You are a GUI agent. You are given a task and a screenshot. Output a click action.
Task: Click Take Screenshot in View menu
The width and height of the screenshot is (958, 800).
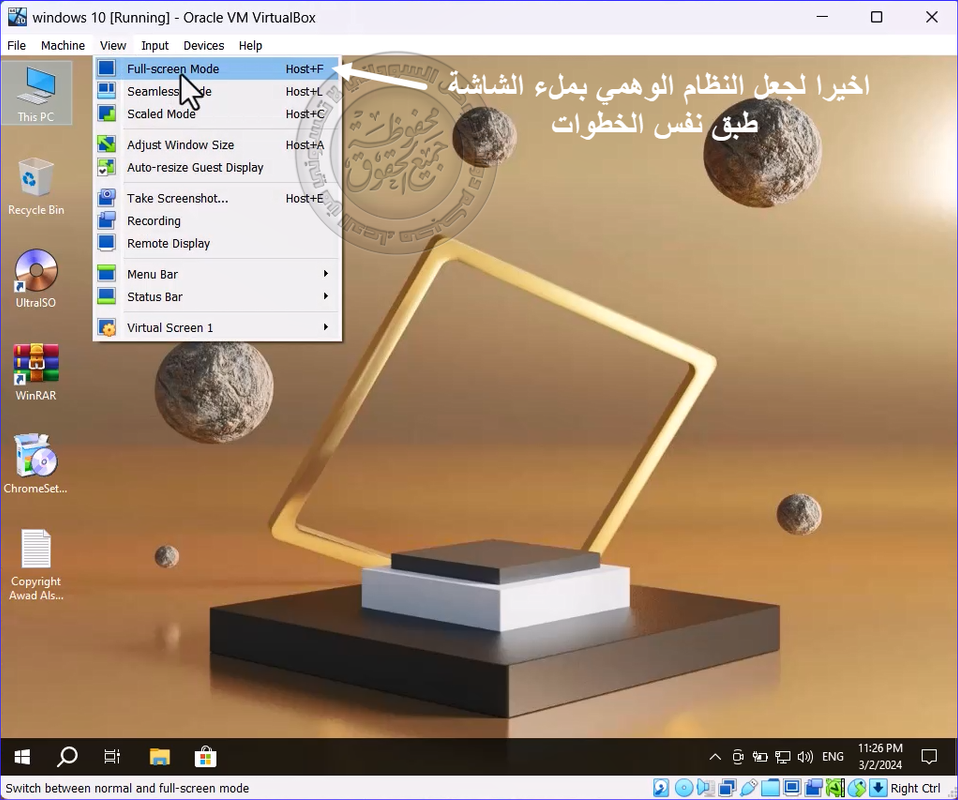tap(177, 199)
